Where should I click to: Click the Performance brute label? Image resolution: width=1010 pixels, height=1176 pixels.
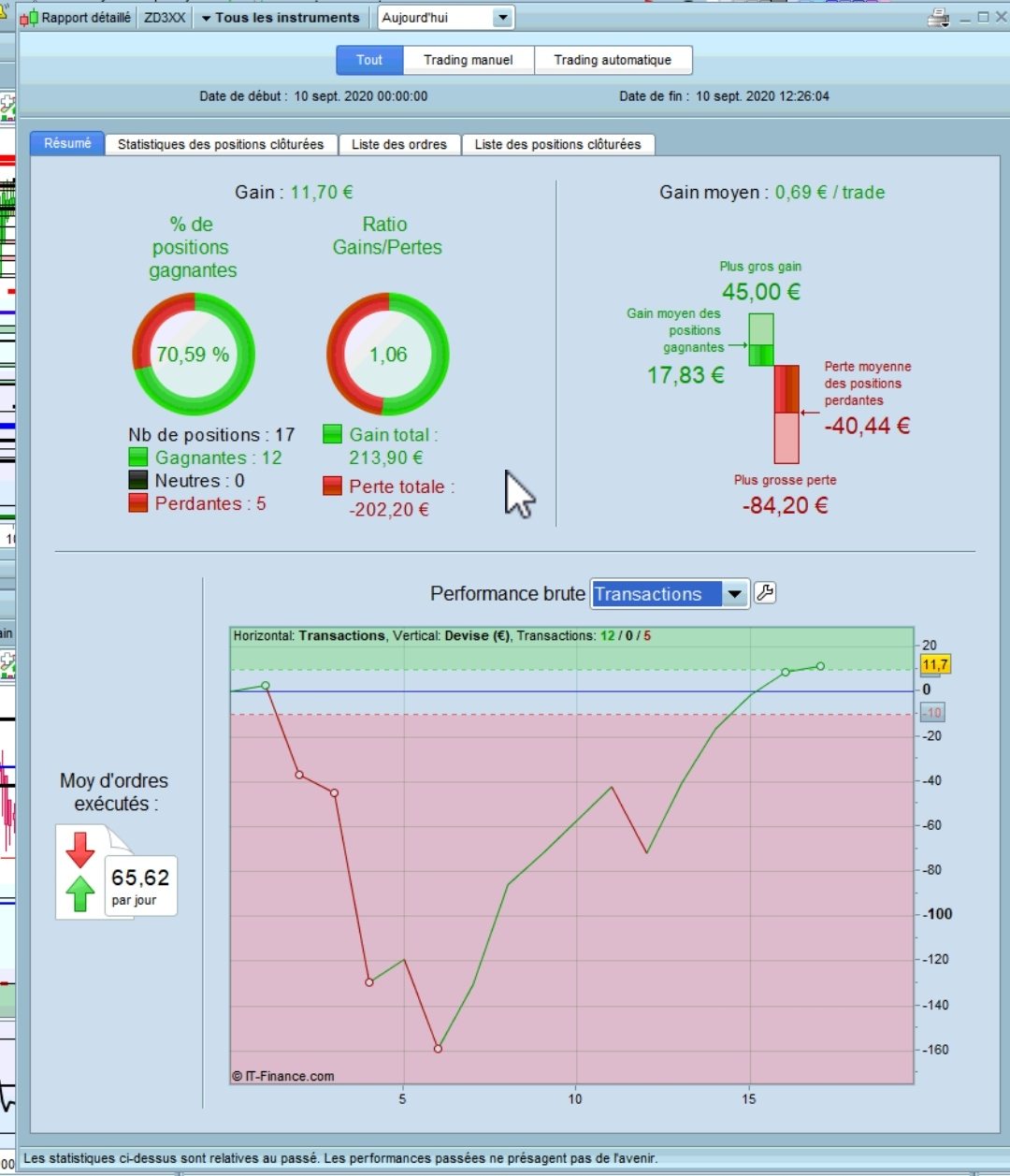point(508,594)
